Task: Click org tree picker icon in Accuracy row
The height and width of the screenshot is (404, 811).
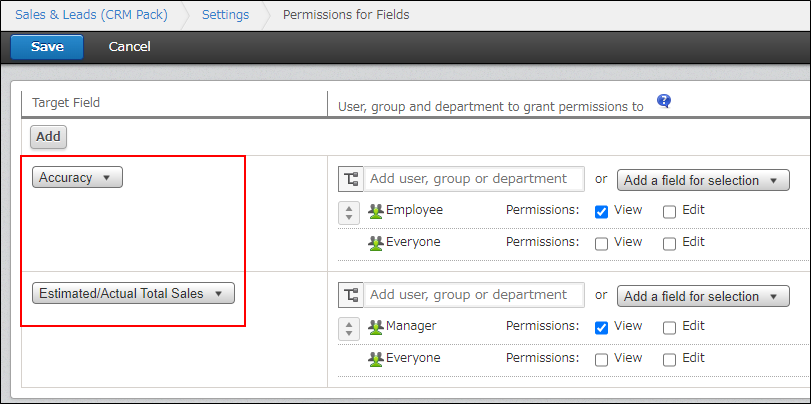Action: tap(351, 180)
